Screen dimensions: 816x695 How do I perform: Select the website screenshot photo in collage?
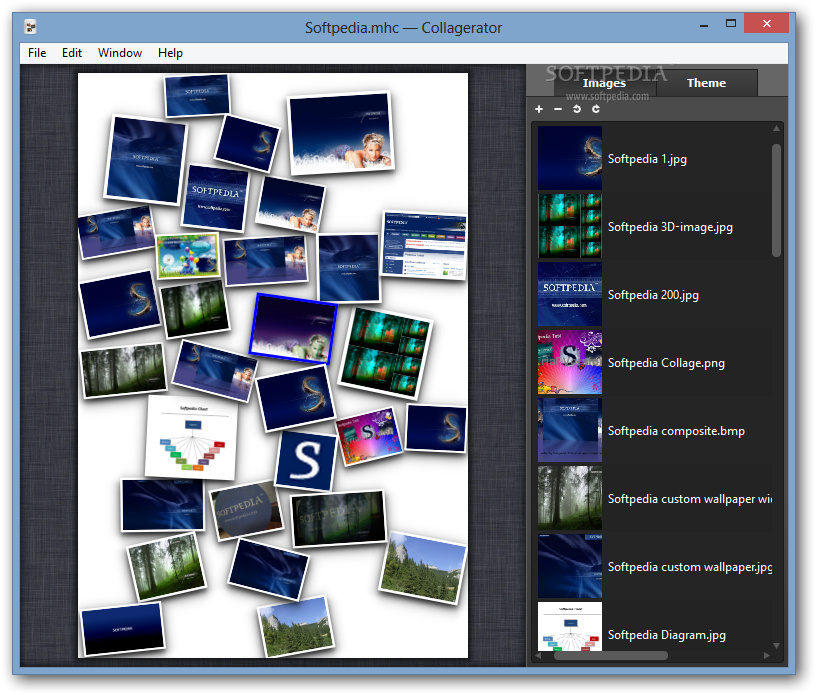click(x=423, y=245)
